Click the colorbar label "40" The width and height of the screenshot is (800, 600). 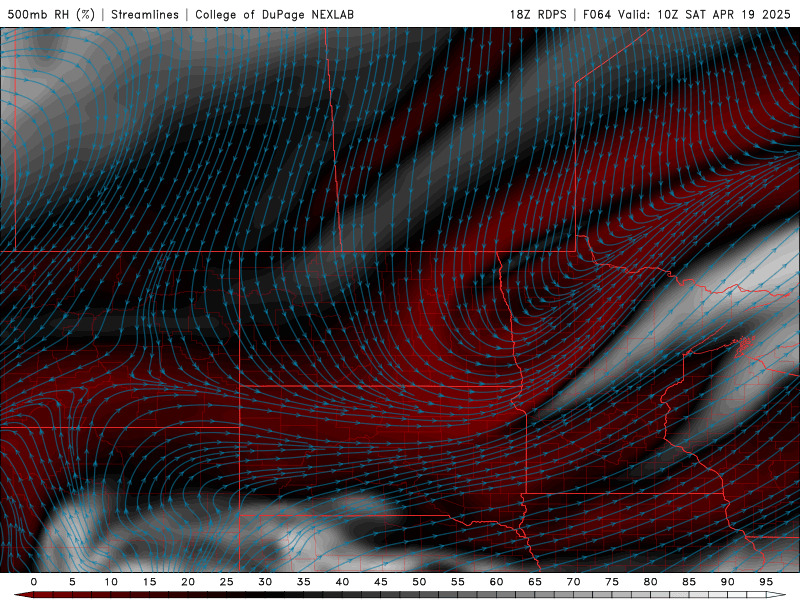[x=342, y=582]
